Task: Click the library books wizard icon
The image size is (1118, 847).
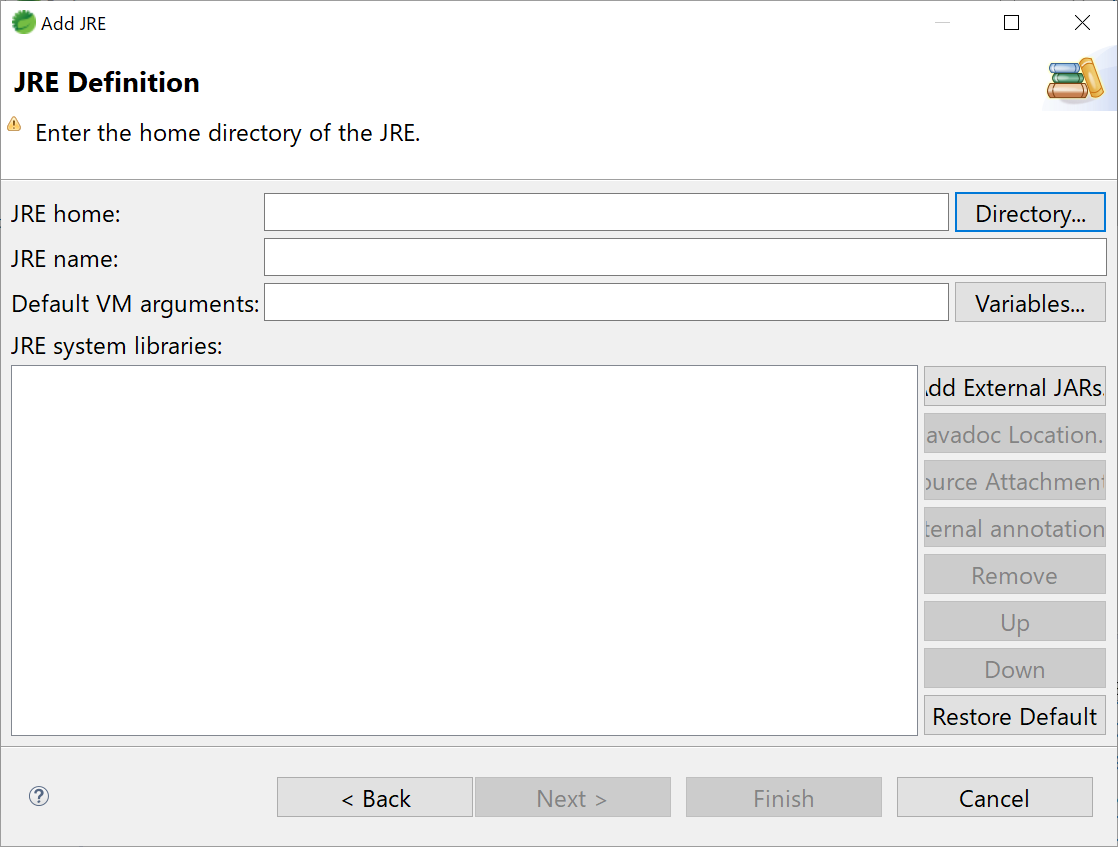Action: [1075, 78]
